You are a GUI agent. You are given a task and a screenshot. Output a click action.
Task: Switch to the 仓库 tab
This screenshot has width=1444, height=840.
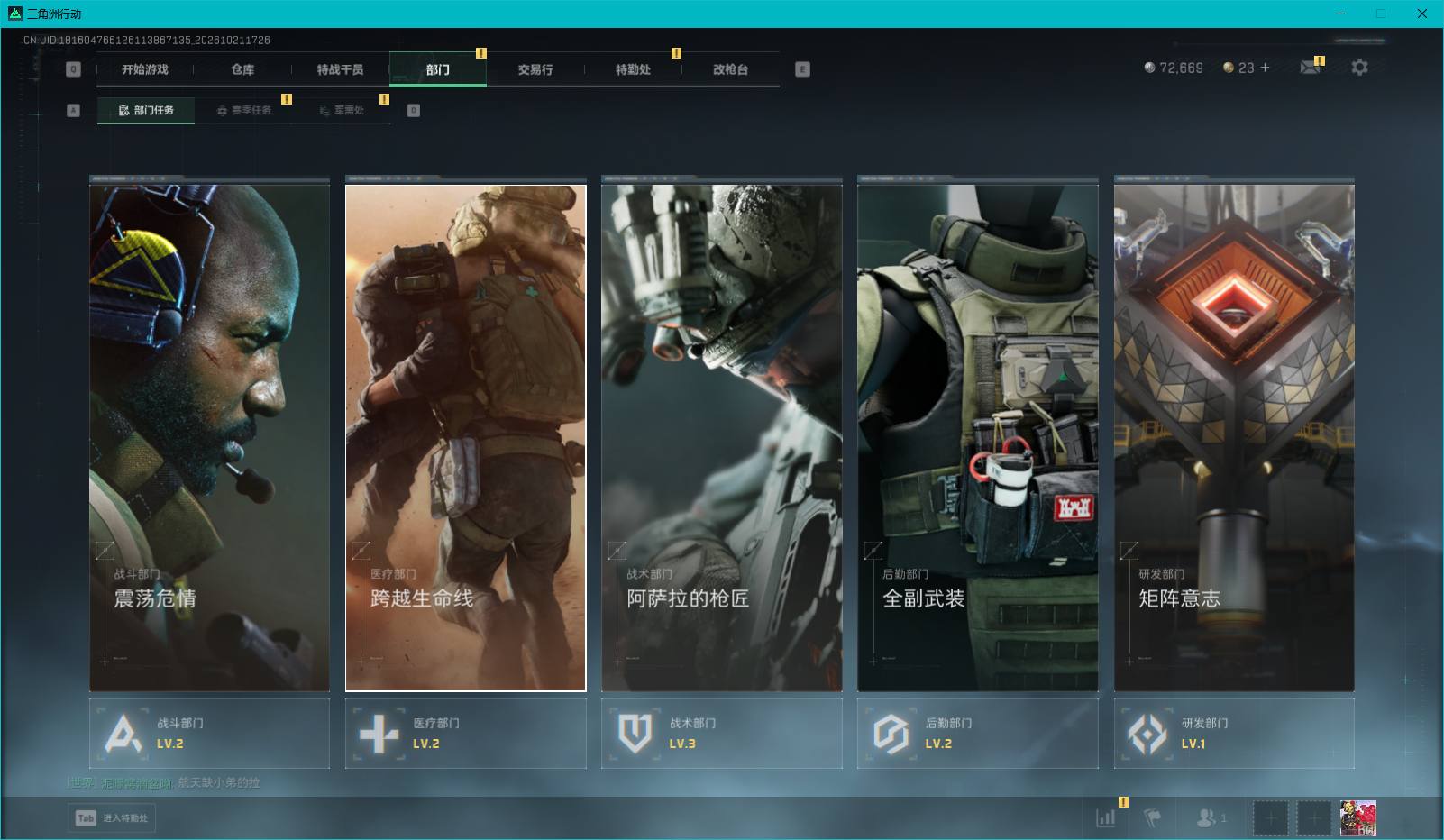pos(242,69)
